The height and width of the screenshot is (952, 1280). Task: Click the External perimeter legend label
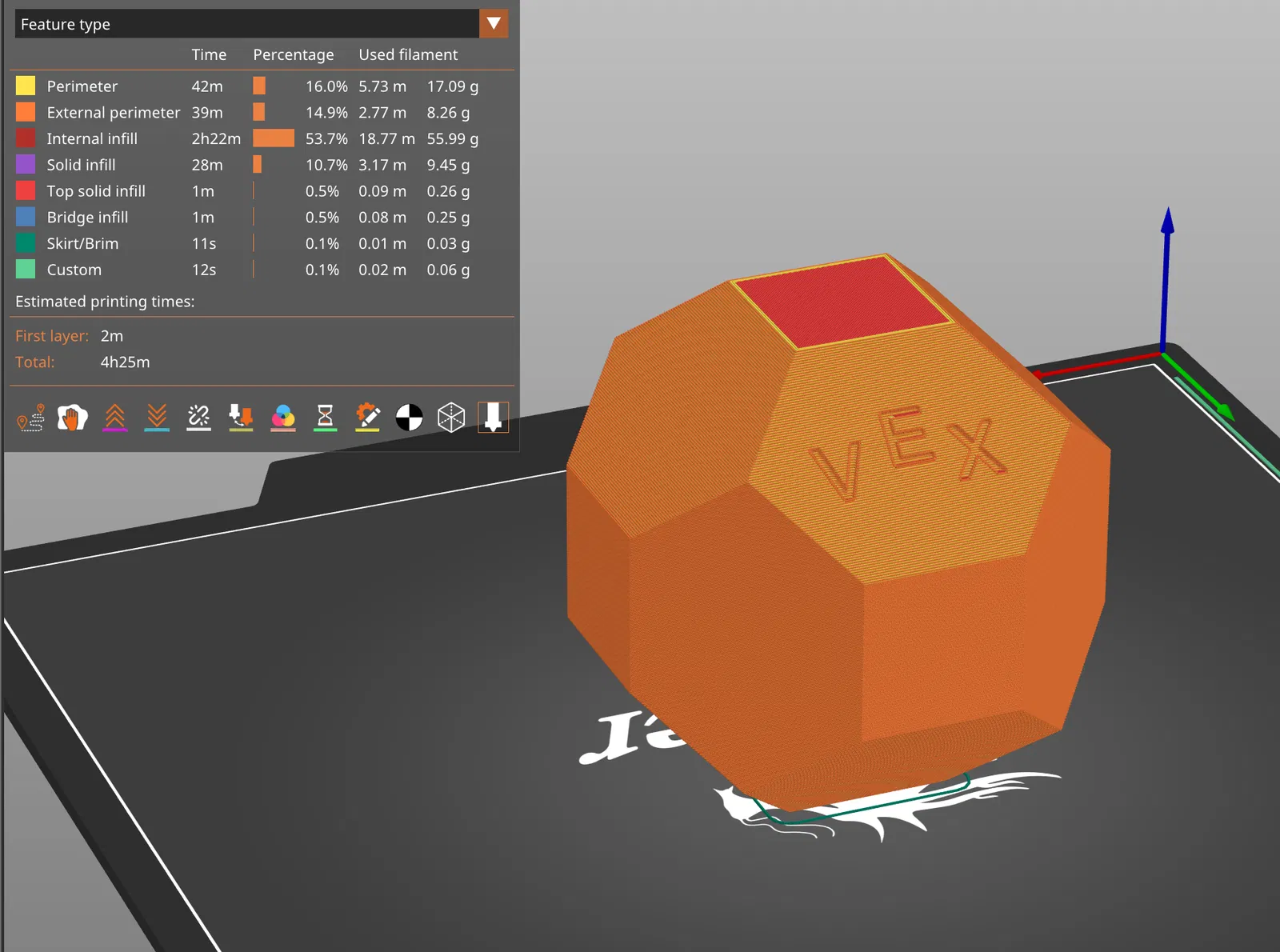[114, 112]
